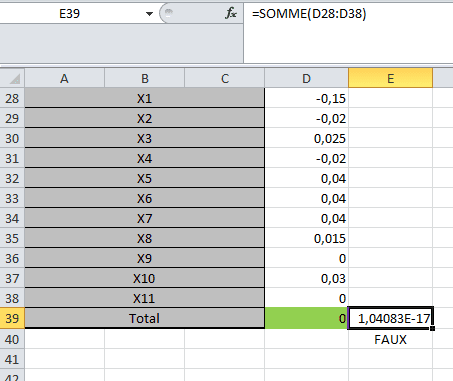
Task: Click the fx insert function icon
Action: click(231, 14)
